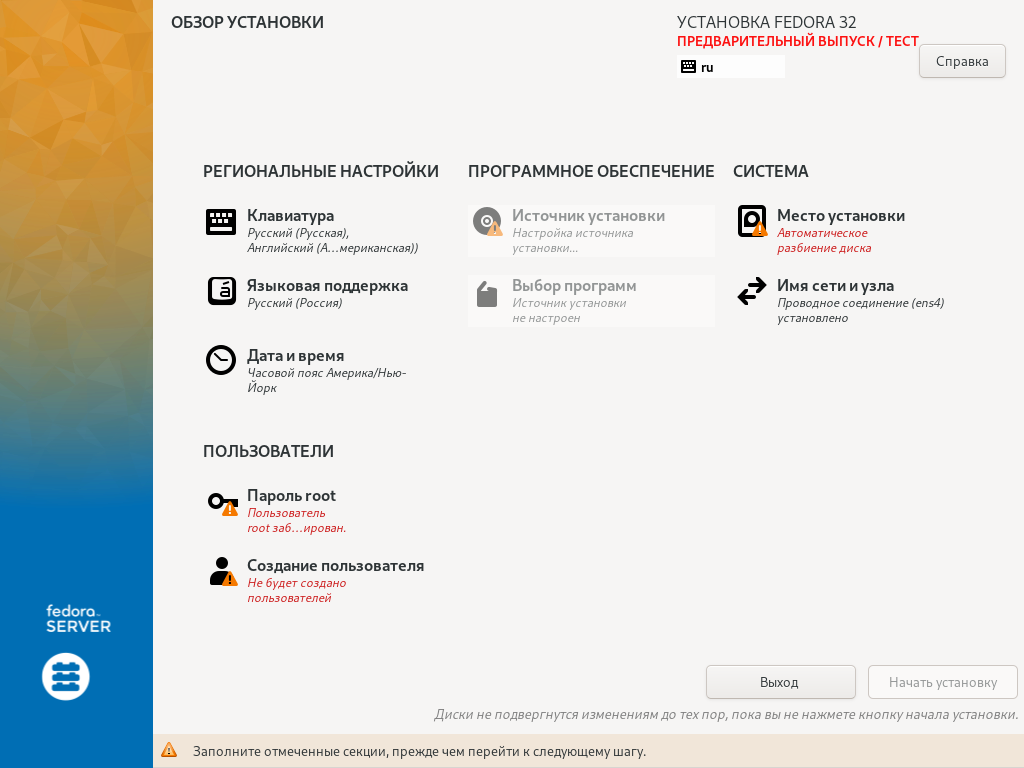This screenshot has width=1024, height=768.
Task: Click the language support icon
Action: point(221,291)
